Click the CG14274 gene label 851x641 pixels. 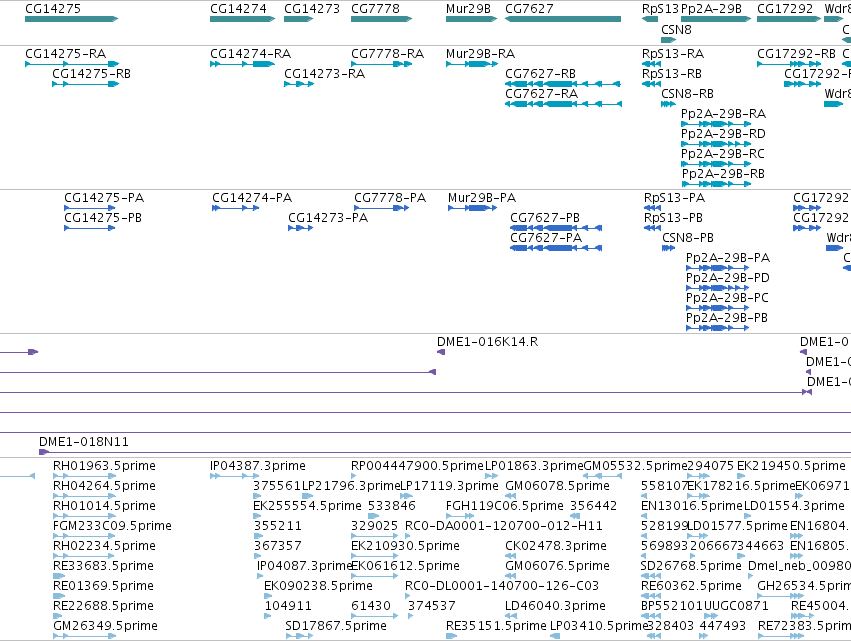pos(238,9)
